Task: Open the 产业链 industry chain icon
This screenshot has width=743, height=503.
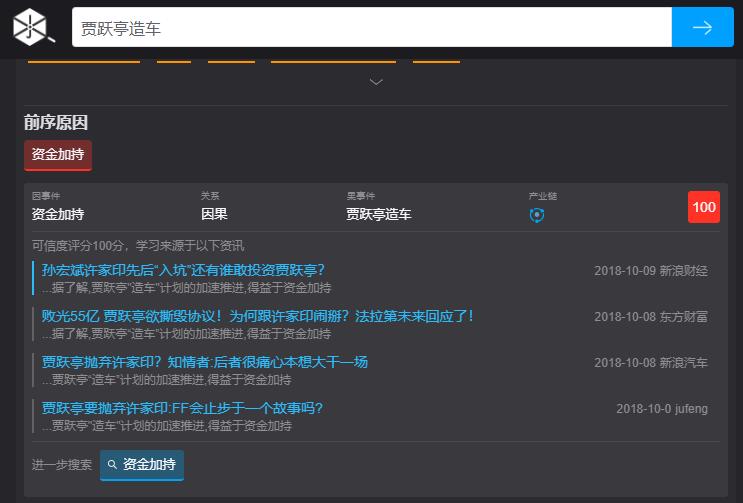Action: tap(536, 215)
